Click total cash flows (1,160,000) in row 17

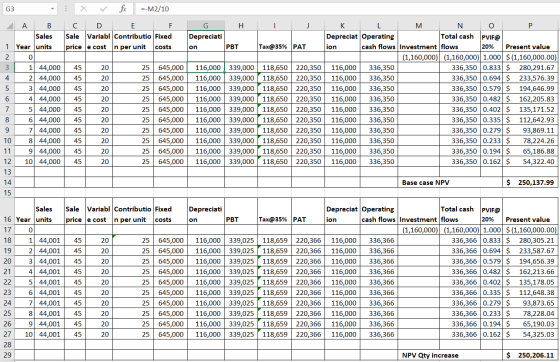(460, 230)
